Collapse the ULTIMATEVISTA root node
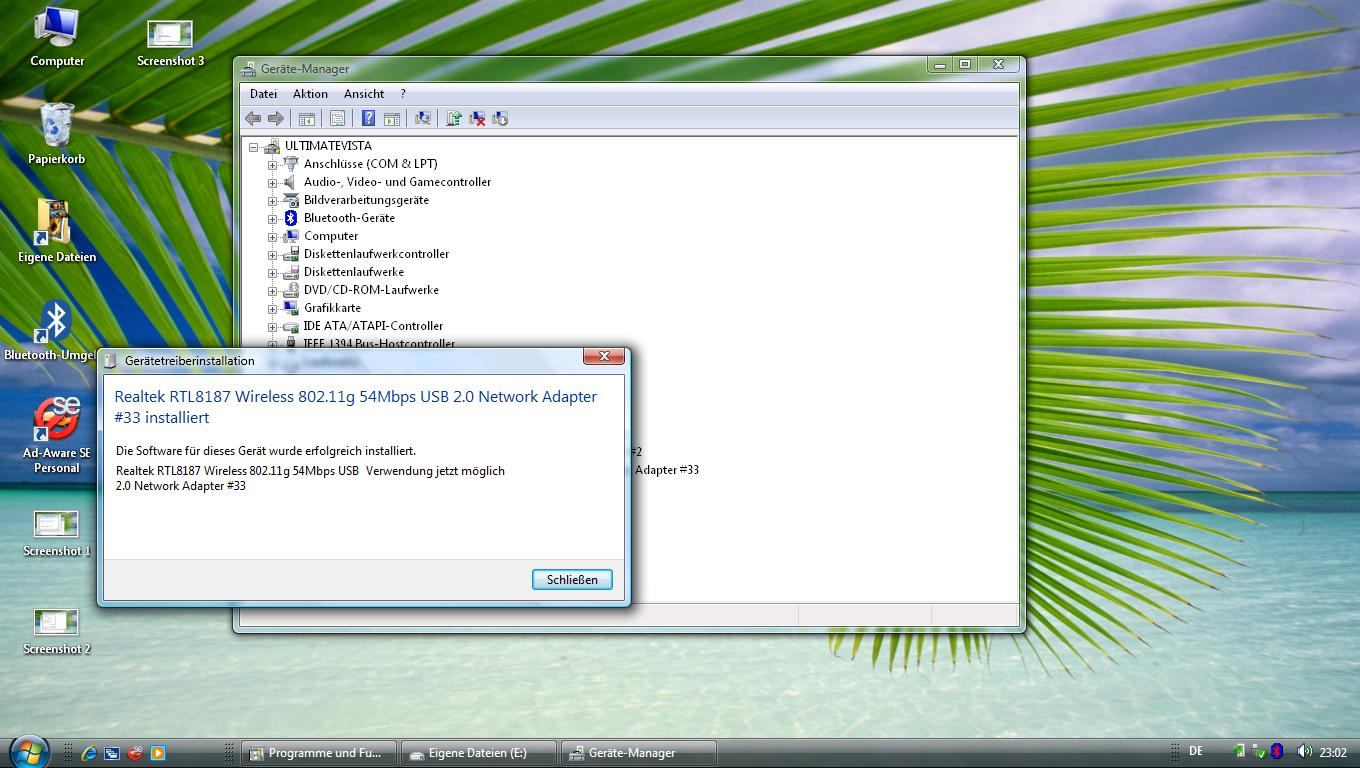 pyautogui.click(x=254, y=147)
